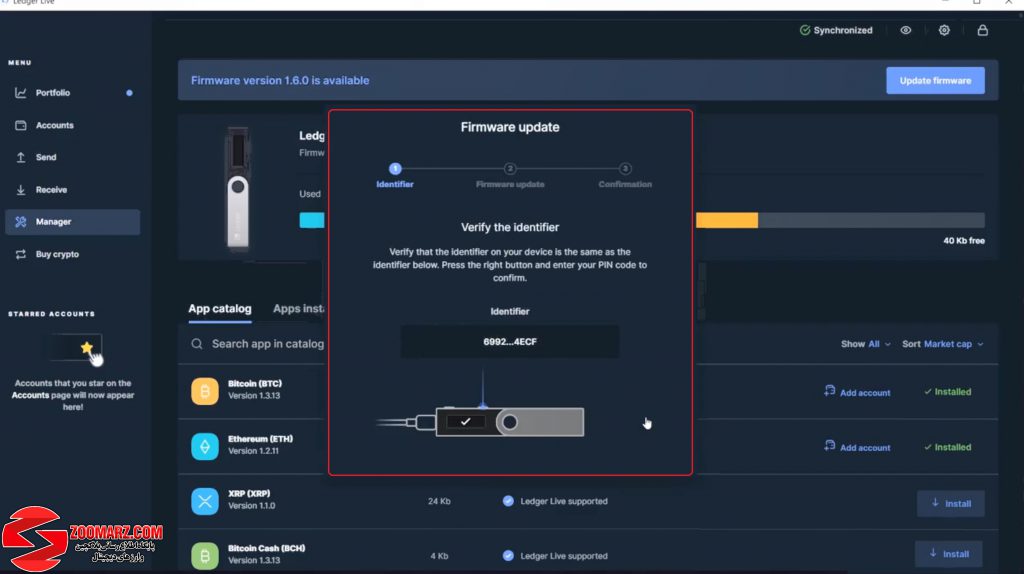Click the search magnifier icon

(197, 343)
